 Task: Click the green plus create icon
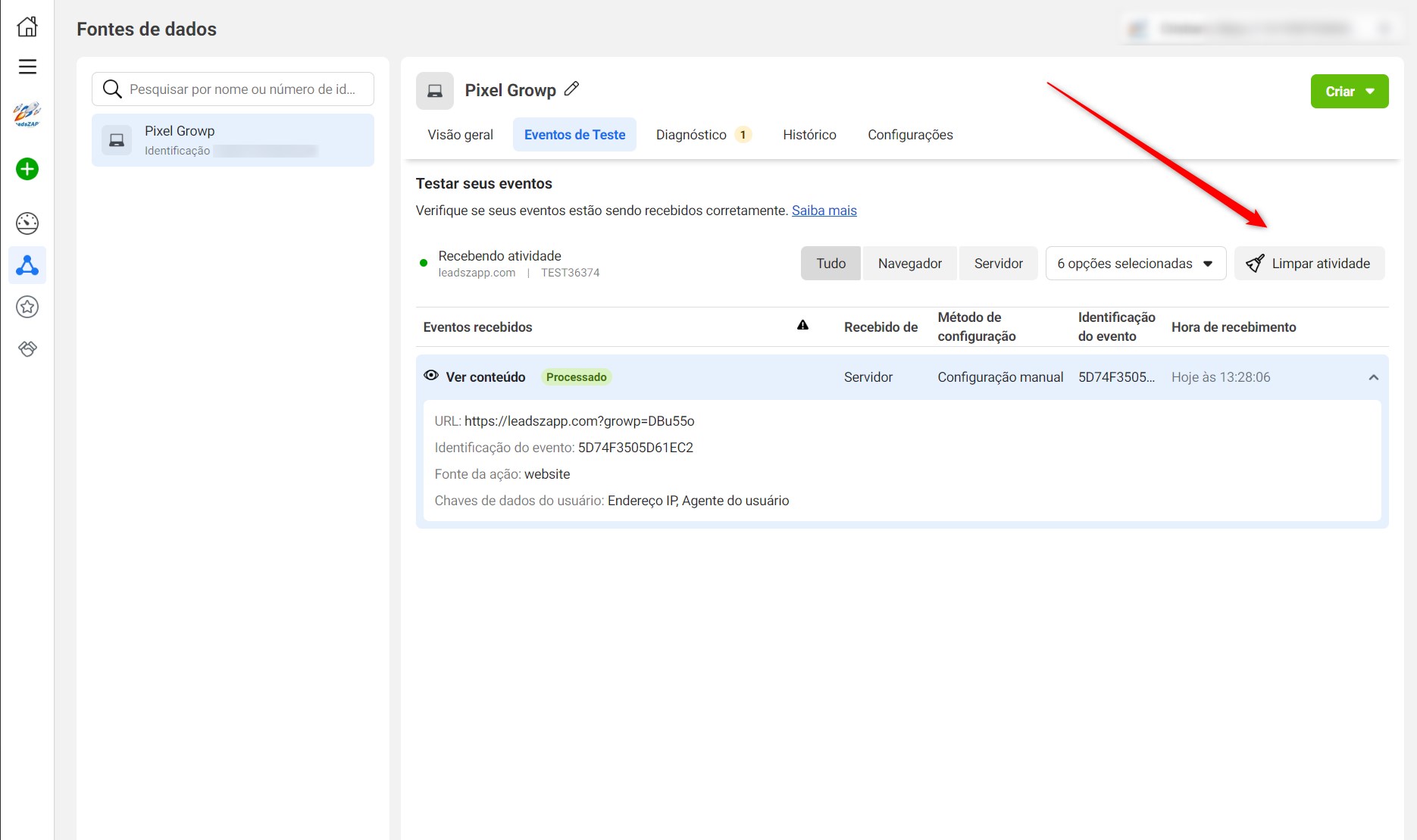click(27, 169)
